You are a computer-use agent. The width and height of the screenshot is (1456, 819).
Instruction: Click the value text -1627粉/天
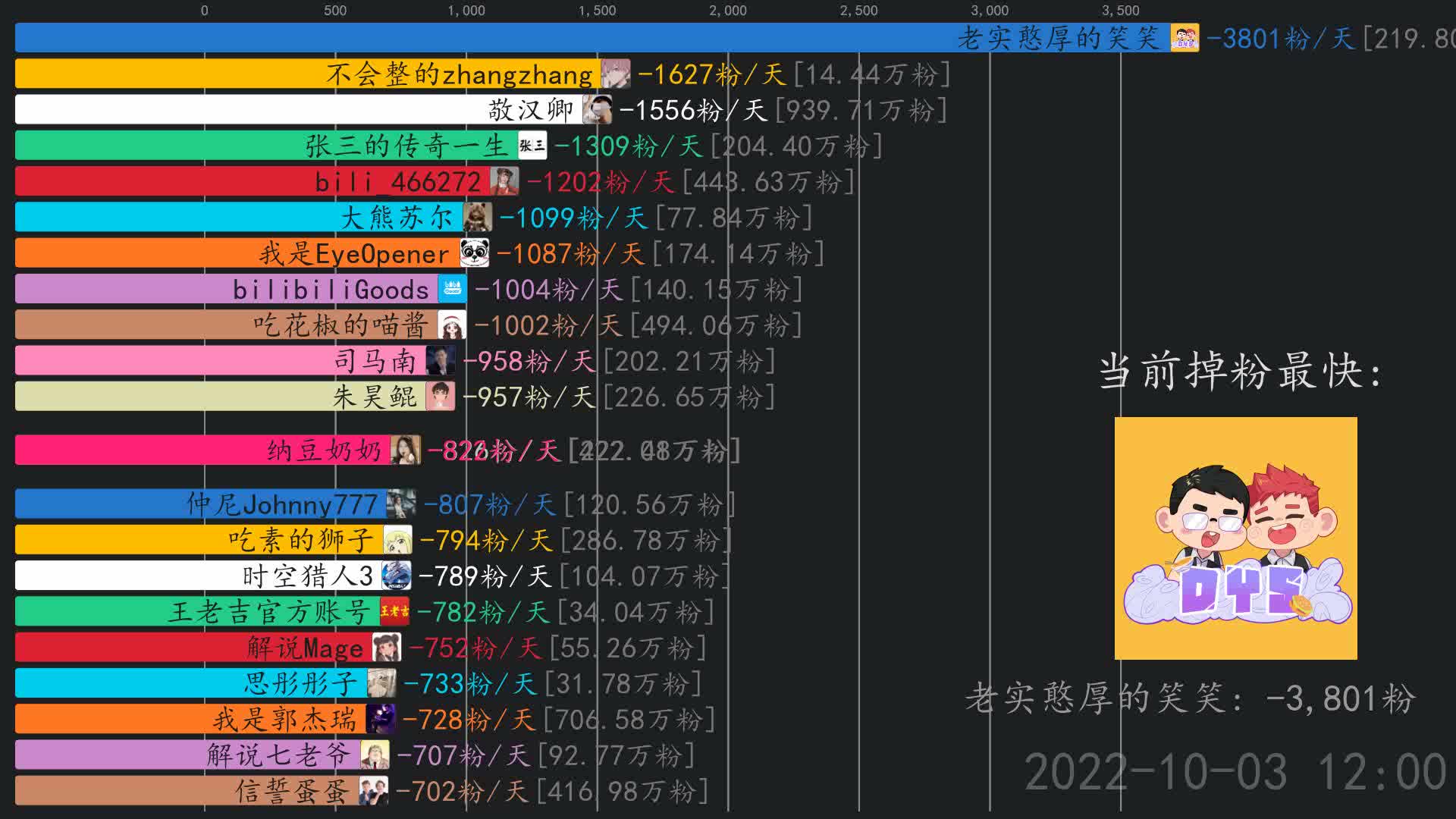712,74
